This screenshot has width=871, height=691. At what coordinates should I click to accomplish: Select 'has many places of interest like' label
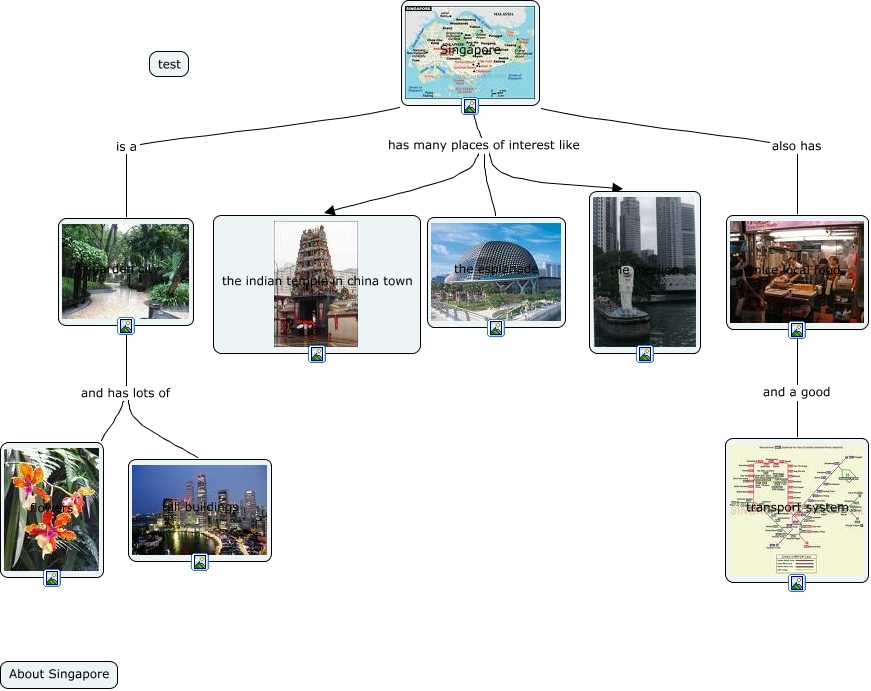[483, 145]
